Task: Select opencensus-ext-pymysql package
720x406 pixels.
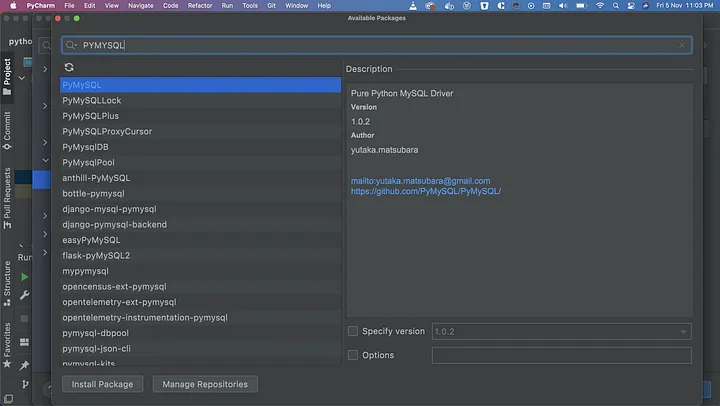Action: [x=200, y=287]
